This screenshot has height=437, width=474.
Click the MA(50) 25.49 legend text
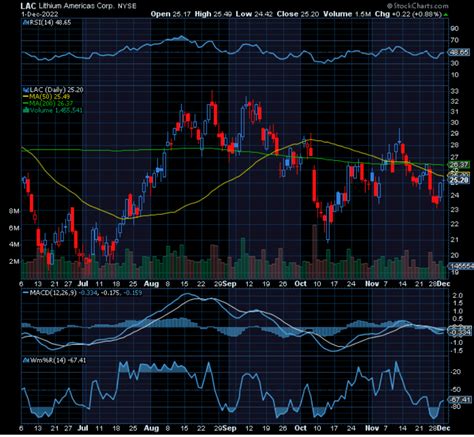[x=50, y=97]
